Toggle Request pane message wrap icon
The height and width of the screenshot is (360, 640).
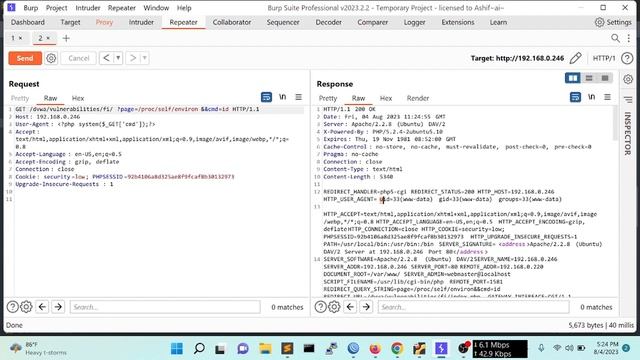point(266,97)
